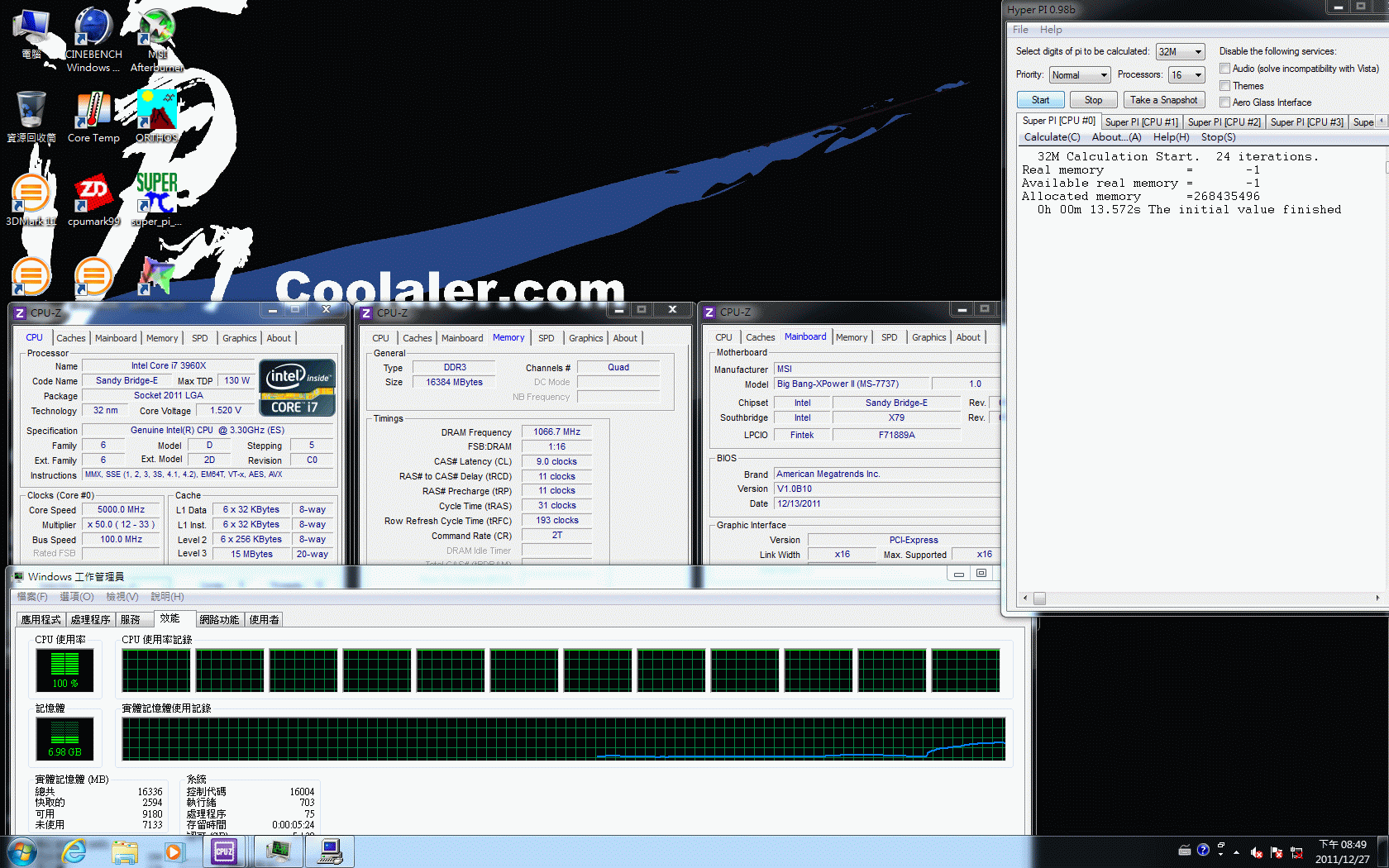Viewport: 1389px width, 868px height.
Task: Click the volume speaker tray icon
Action: 1256,852
